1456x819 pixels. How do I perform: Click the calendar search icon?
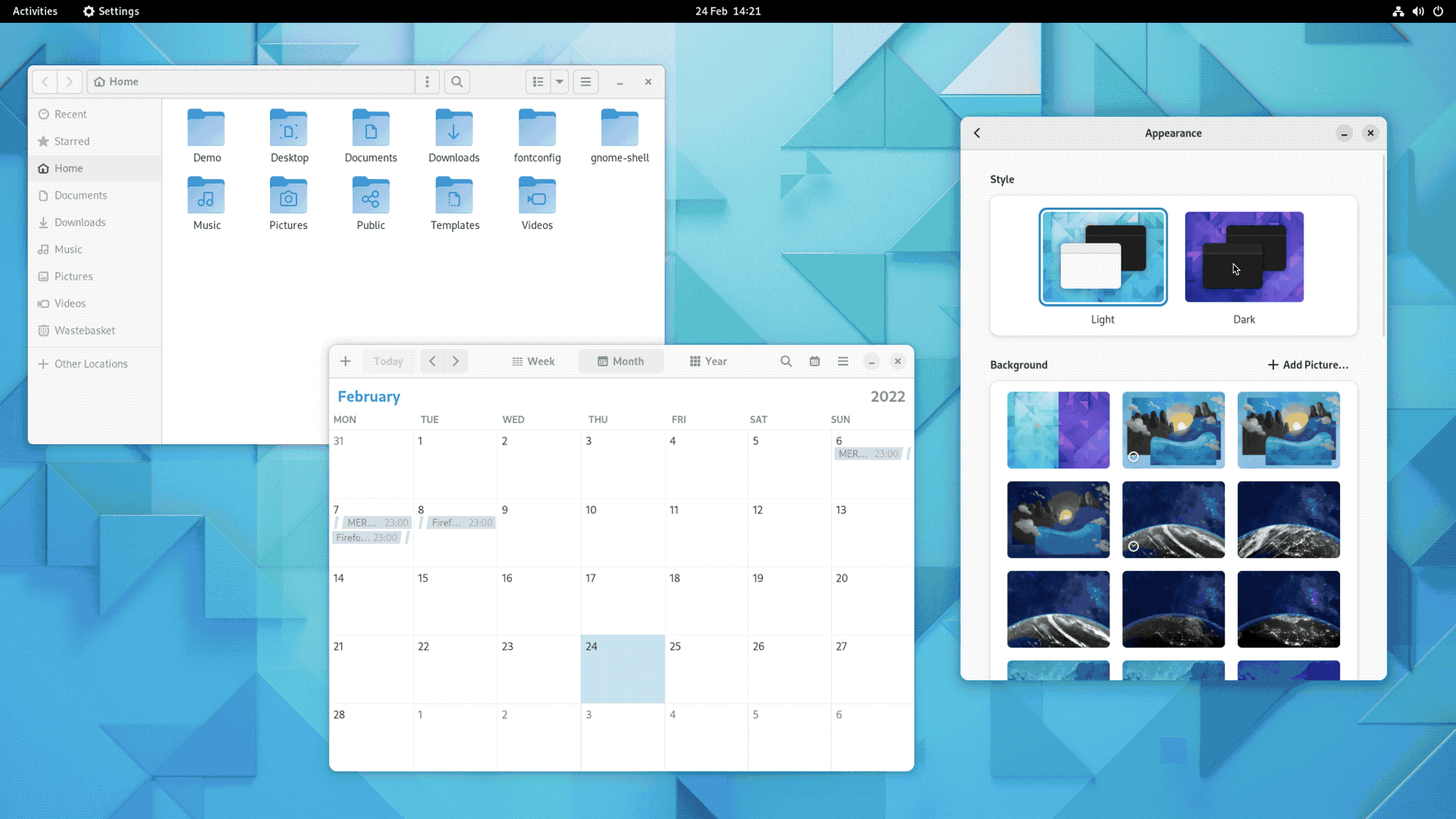[786, 362]
